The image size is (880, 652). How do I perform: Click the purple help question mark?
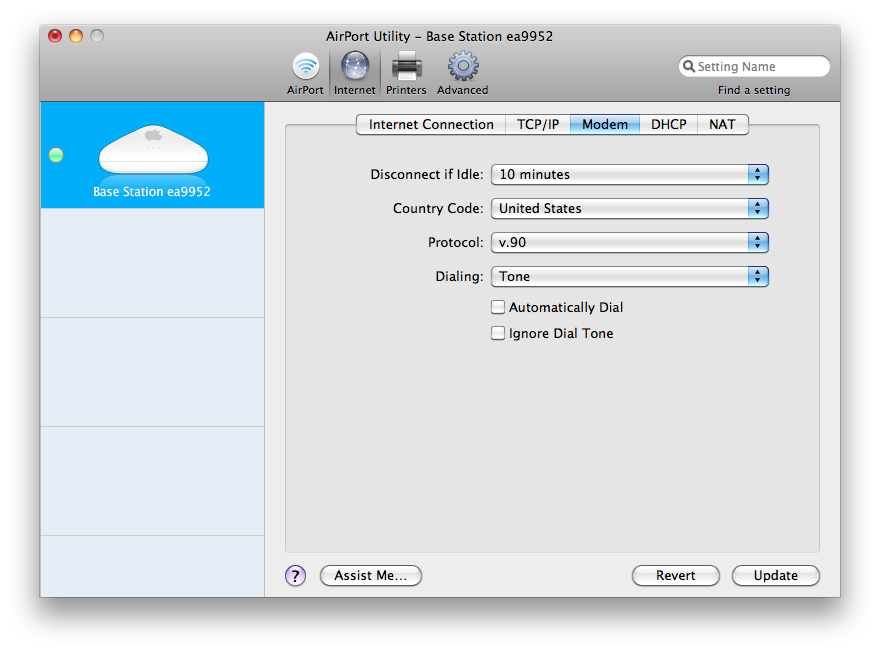pos(295,576)
